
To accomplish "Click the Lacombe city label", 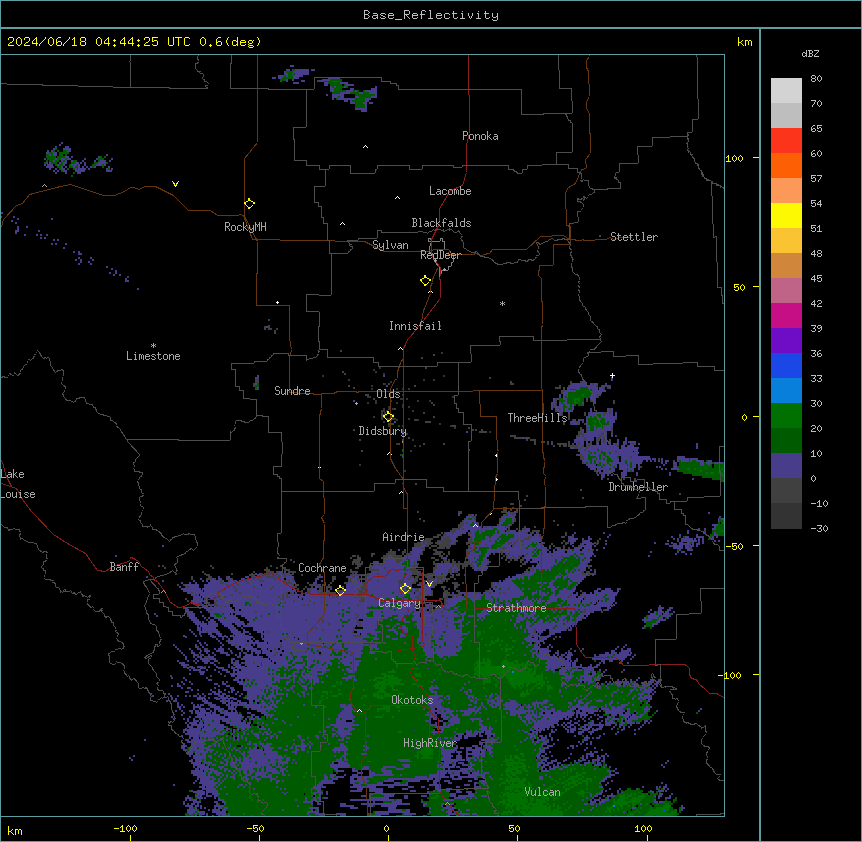I will [450, 191].
